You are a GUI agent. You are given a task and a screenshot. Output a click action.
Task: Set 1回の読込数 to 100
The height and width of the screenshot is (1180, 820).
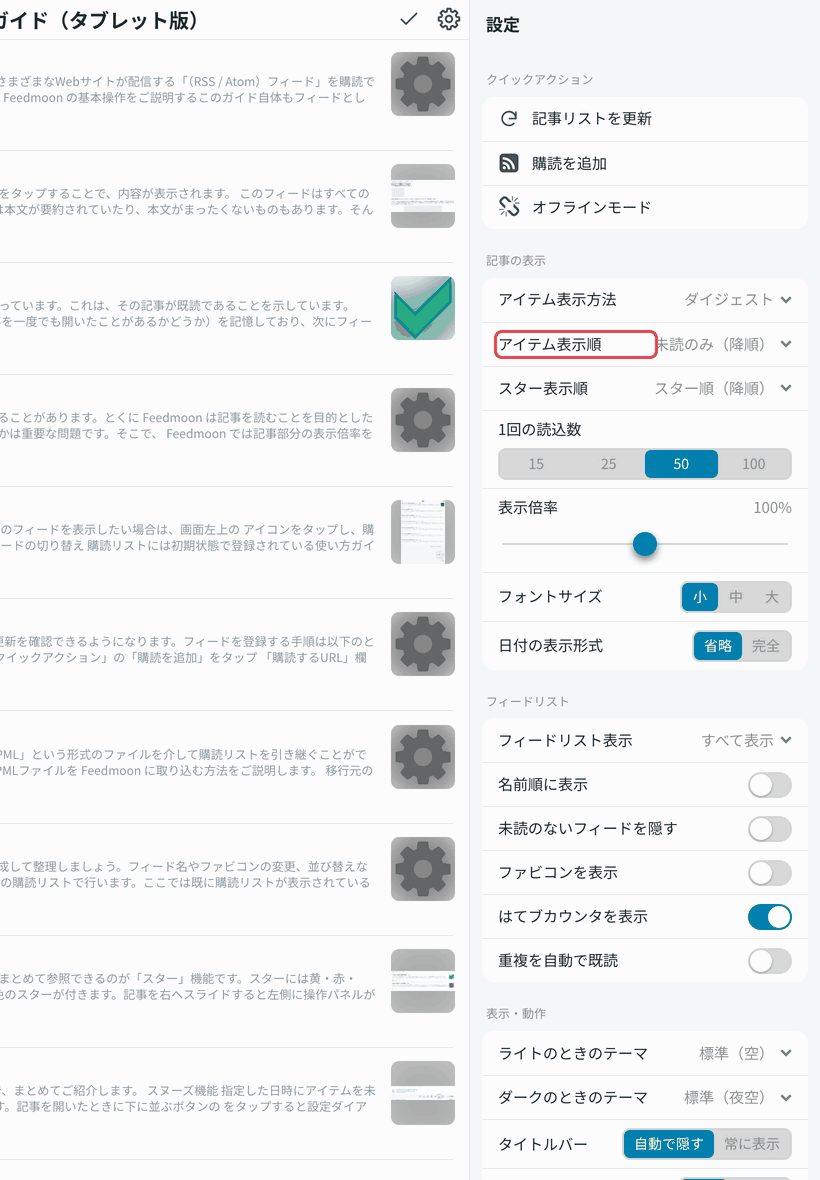pos(754,464)
